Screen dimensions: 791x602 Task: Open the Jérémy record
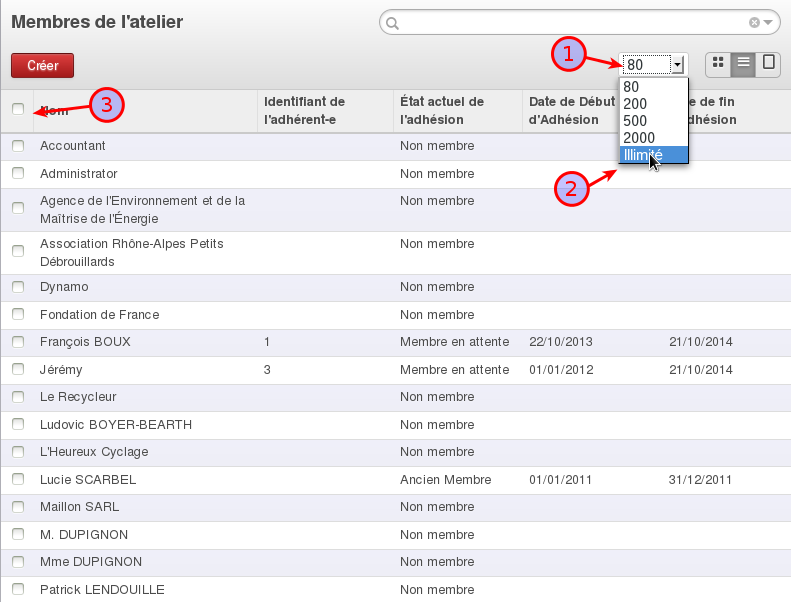click(61, 370)
